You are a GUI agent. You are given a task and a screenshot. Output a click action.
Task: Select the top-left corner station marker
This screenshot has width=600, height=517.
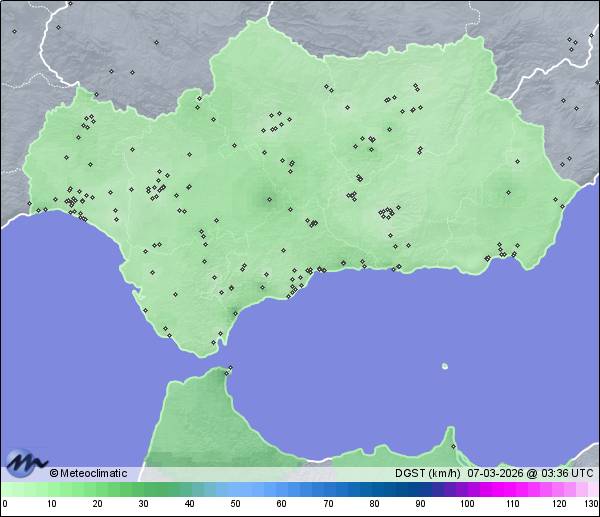tap(14, 31)
